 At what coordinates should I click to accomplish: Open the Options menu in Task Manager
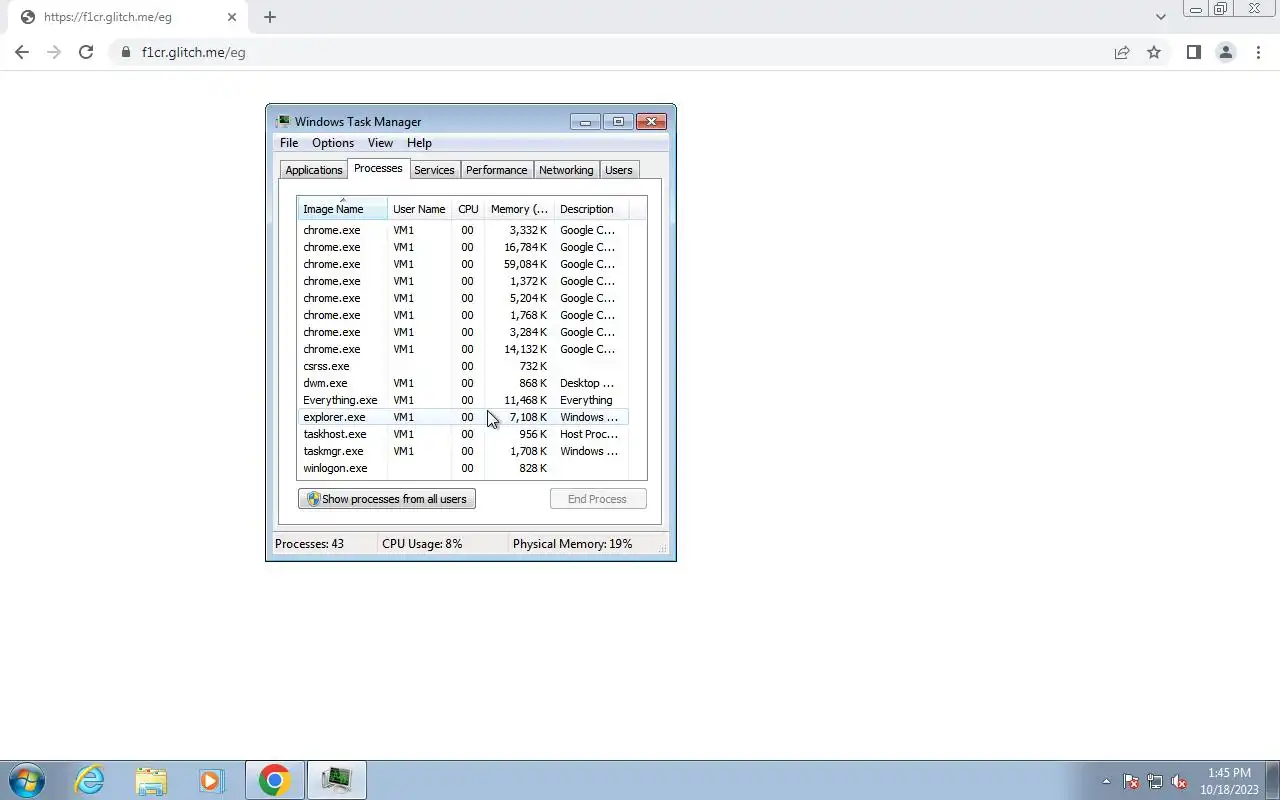coord(333,143)
